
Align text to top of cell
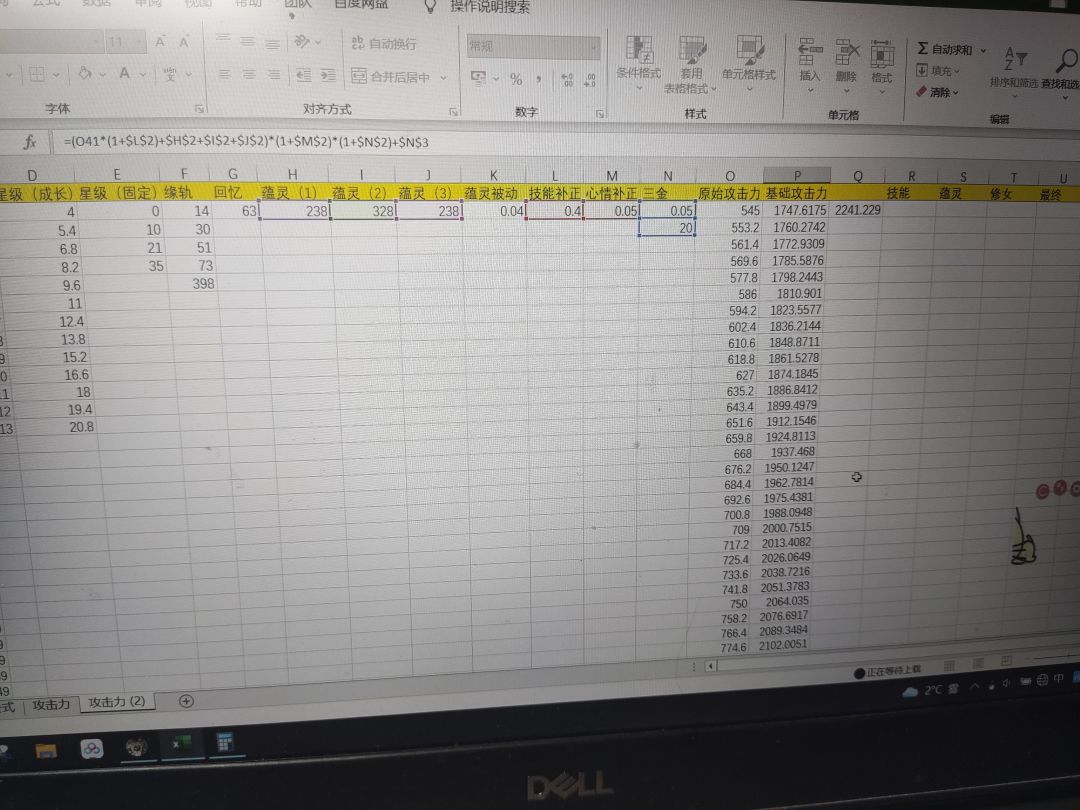point(222,39)
